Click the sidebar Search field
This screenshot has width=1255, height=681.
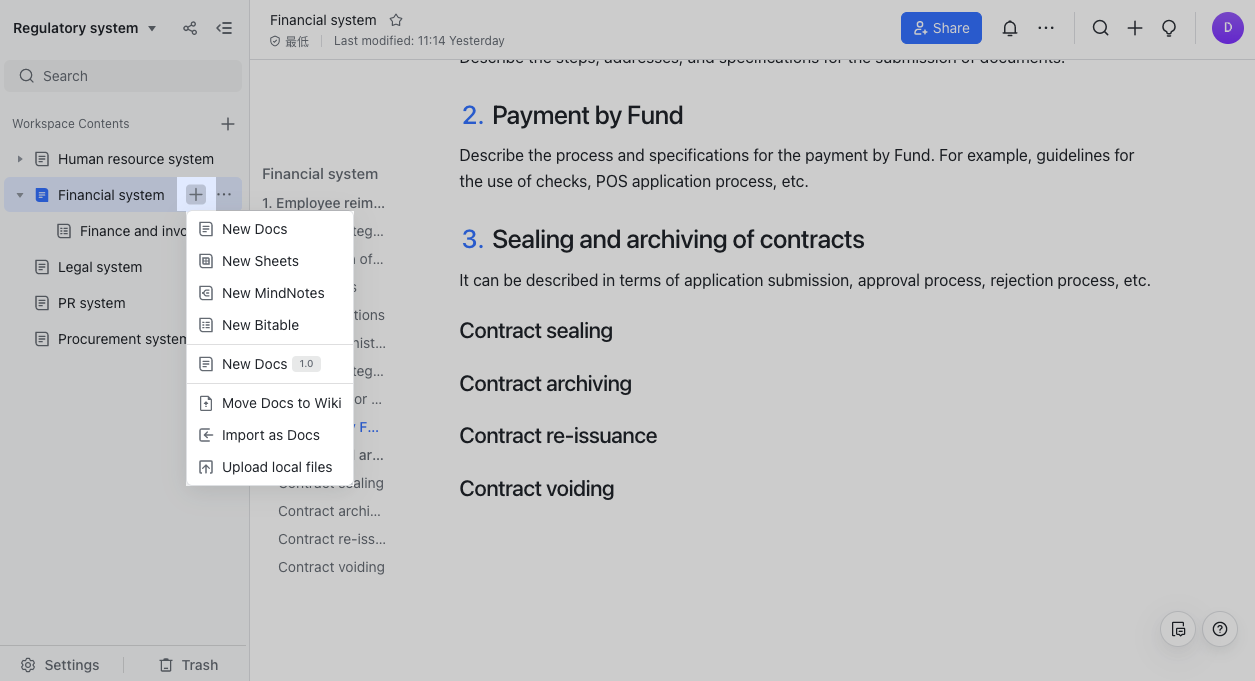[123, 76]
